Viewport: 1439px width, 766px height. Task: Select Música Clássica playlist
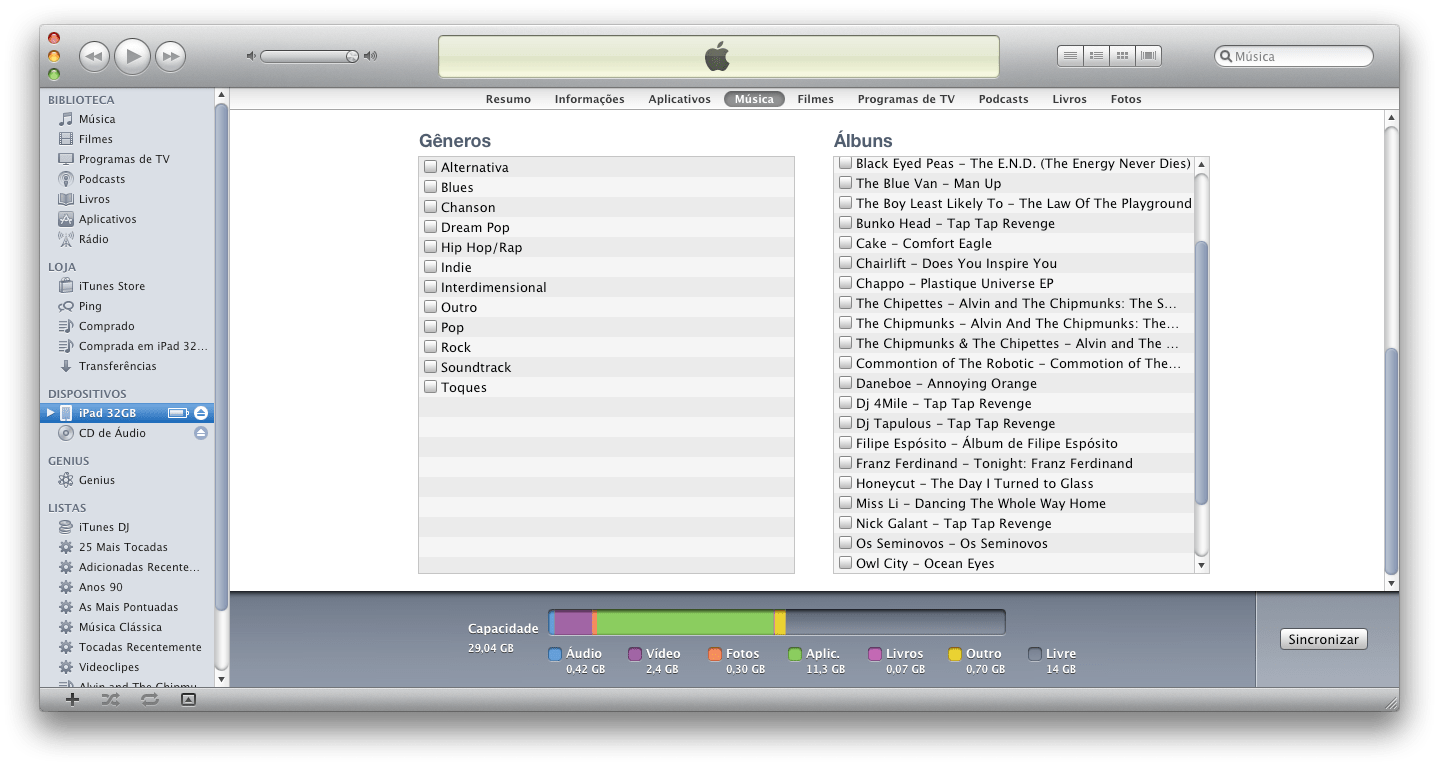pyautogui.click(x=120, y=627)
